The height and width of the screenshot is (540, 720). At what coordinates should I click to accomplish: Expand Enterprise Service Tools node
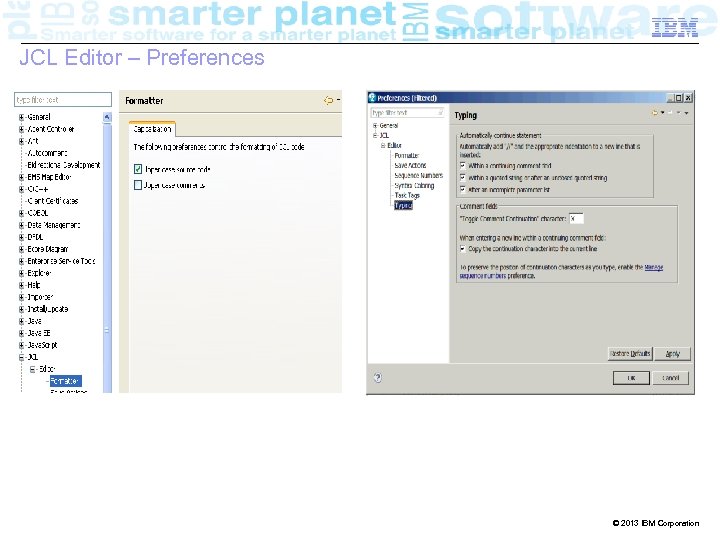tap(21, 261)
